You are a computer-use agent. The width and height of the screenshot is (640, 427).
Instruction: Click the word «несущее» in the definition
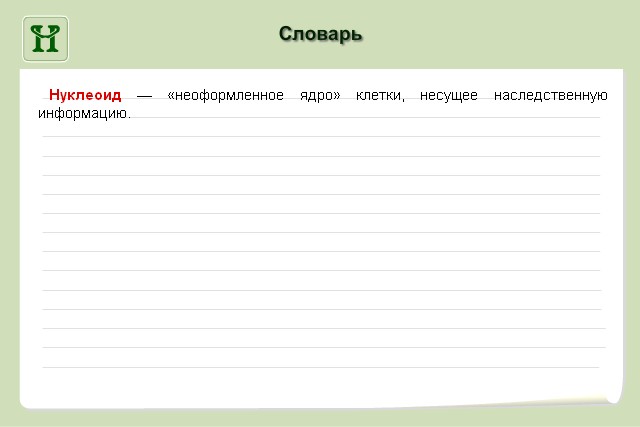tap(450, 95)
